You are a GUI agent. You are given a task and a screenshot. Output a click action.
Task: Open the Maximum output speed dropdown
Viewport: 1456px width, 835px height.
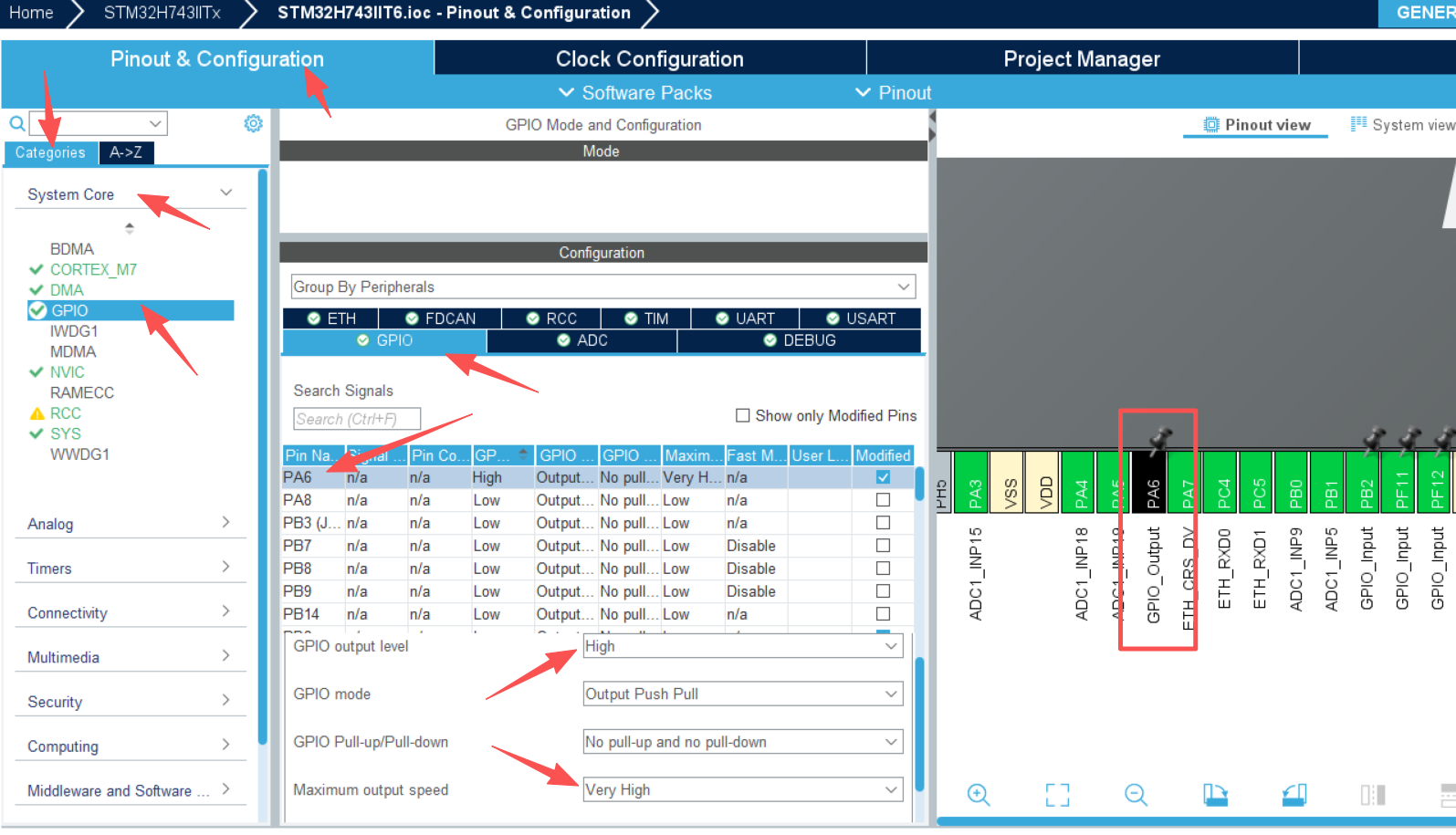(742, 790)
